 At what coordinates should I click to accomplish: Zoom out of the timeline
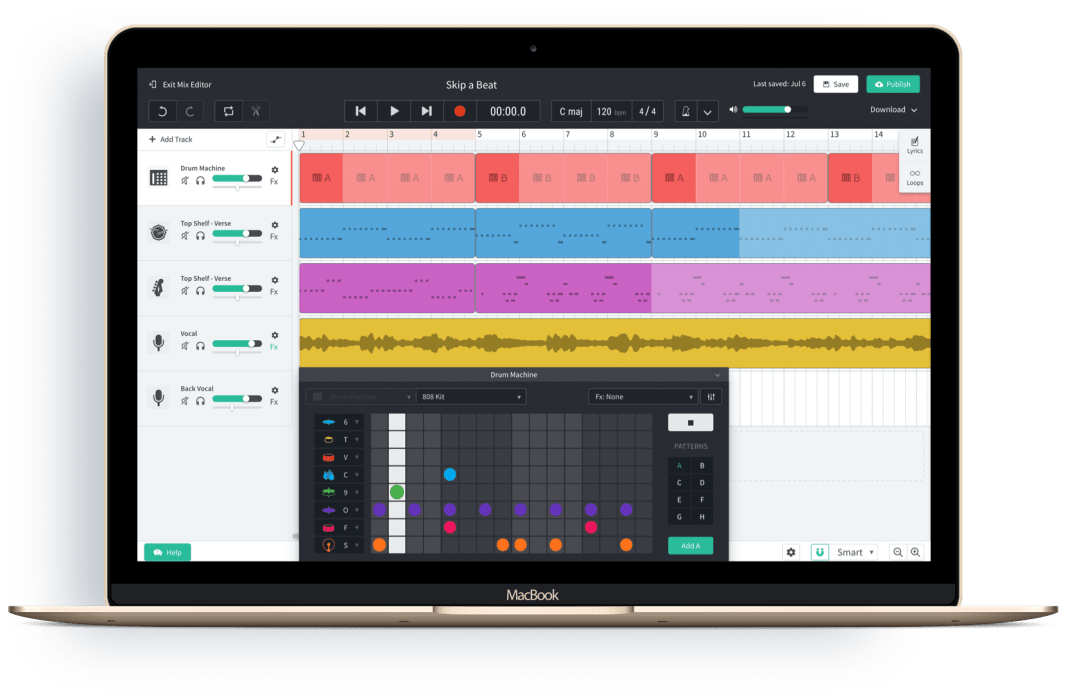898,552
